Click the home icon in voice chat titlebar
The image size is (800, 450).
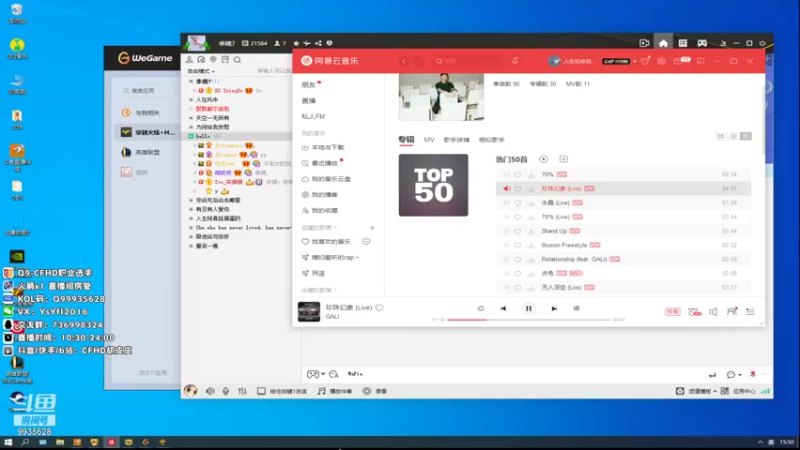[663, 43]
